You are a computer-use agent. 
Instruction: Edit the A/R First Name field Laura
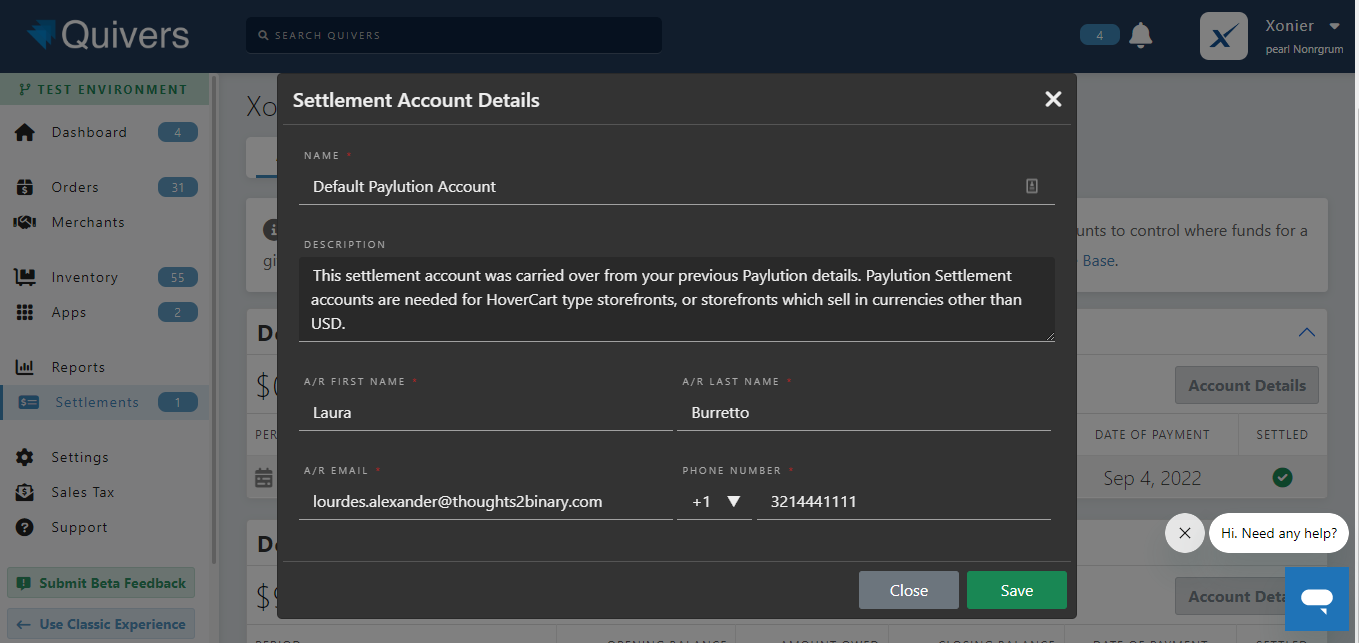[486, 412]
